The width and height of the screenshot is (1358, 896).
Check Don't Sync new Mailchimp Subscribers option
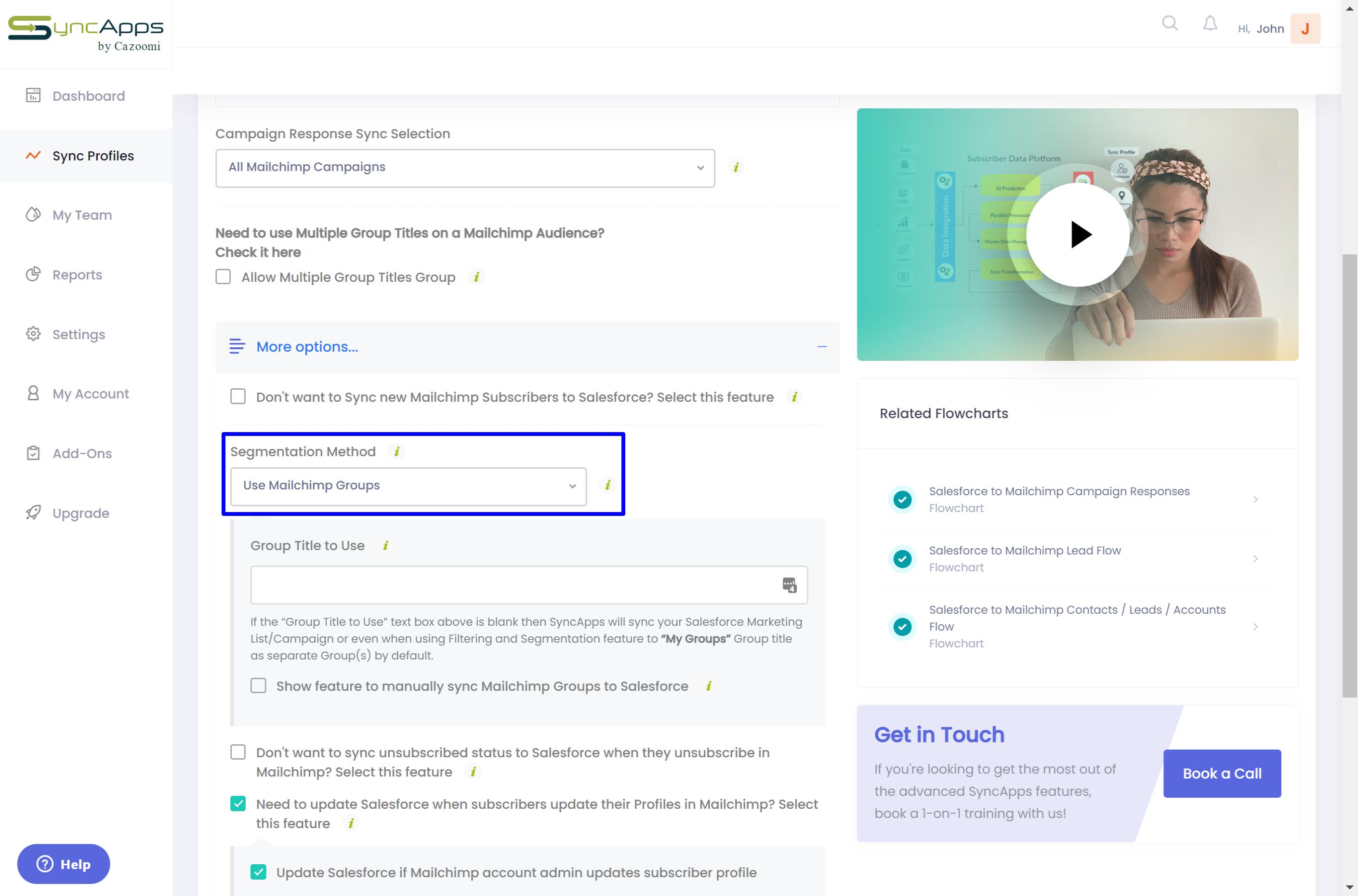(238, 397)
